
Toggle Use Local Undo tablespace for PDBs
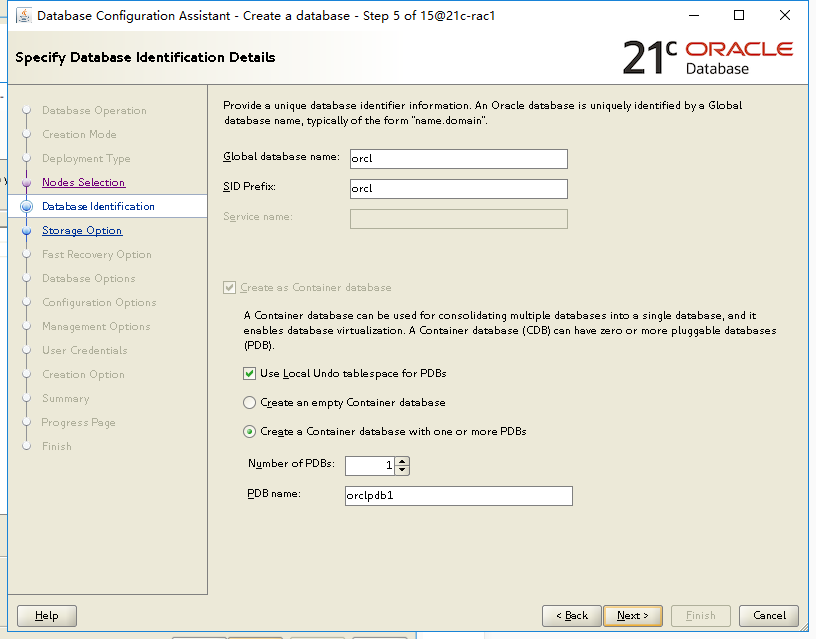tap(249, 374)
